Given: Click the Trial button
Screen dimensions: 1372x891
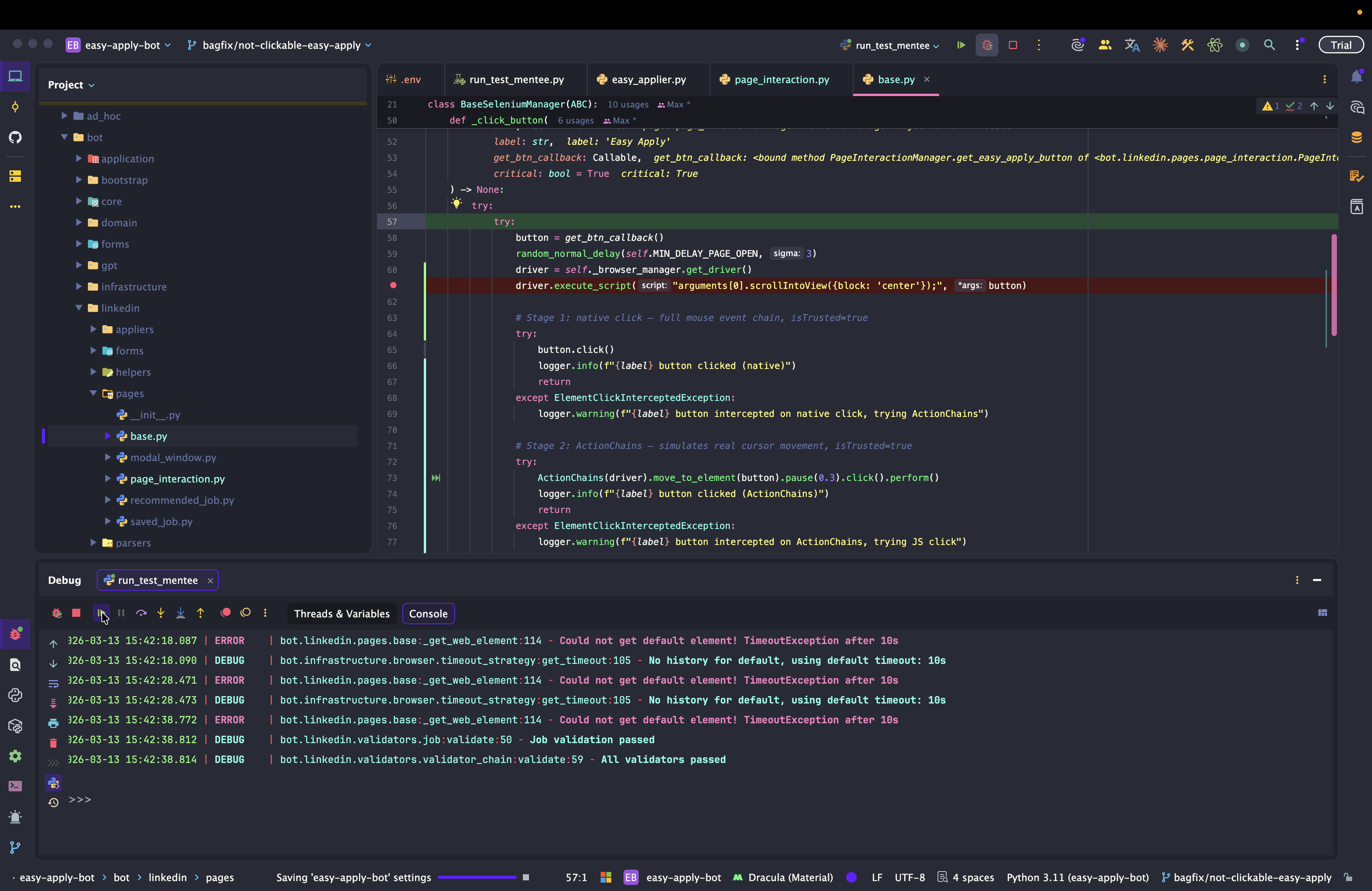Looking at the screenshot, I should click(1341, 45).
